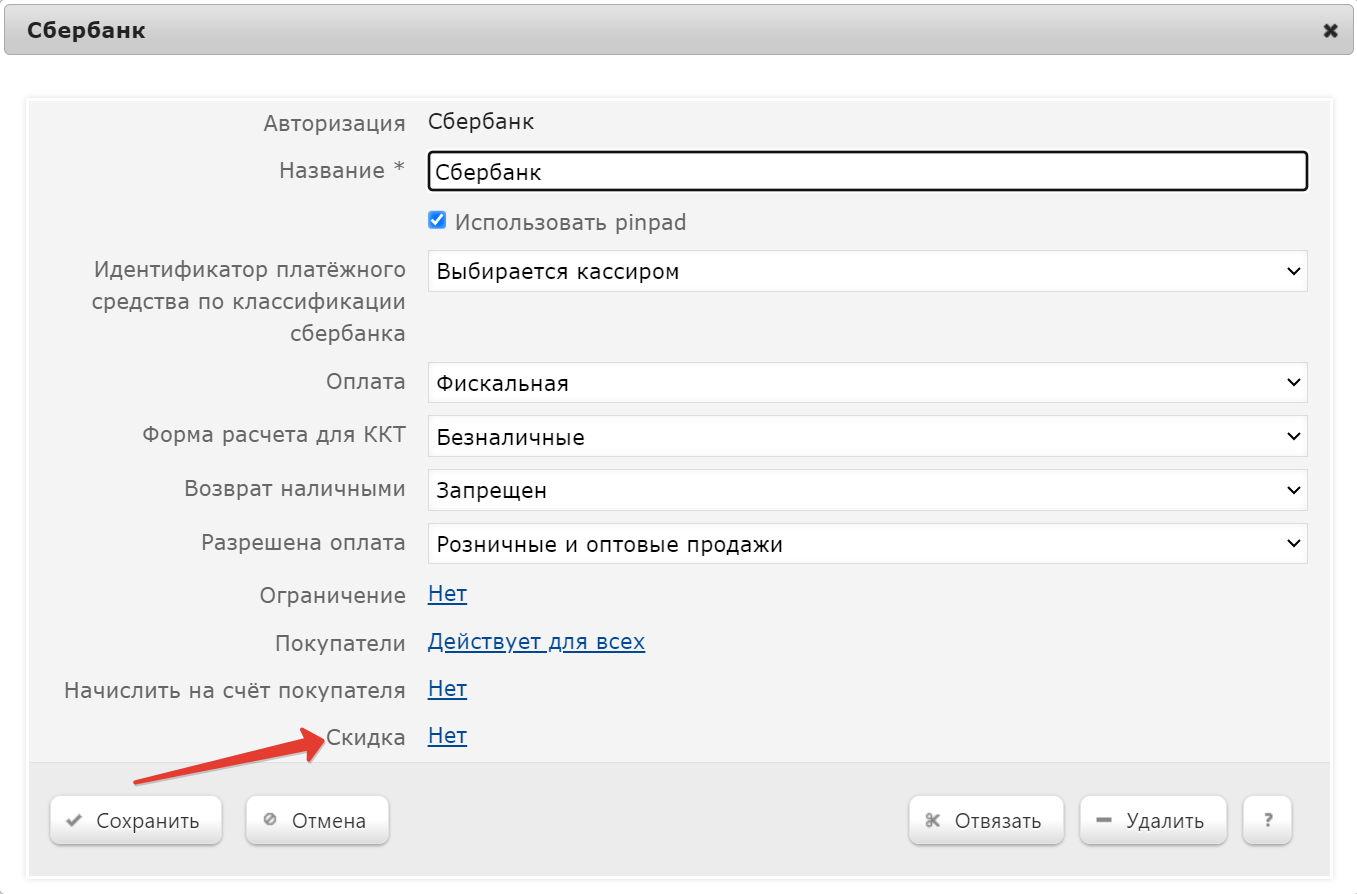Expand the Форма расчета для ККТ dropdown
This screenshot has width=1357, height=894.
point(867,437)
